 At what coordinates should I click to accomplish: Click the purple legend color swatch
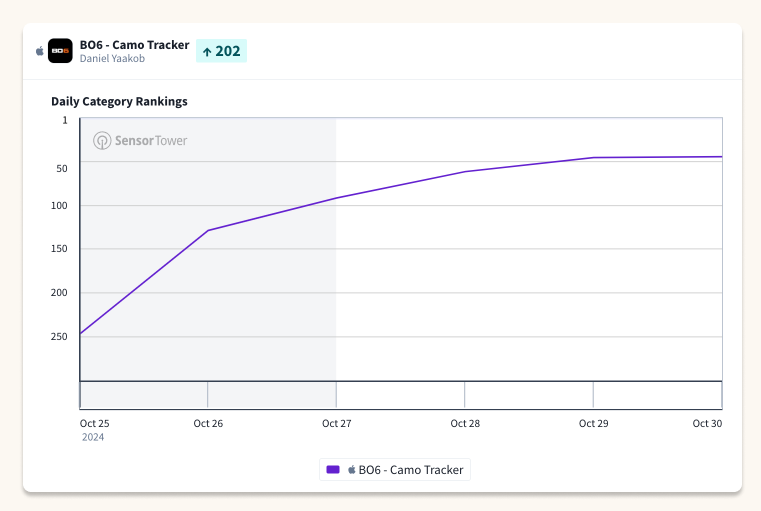[x=333, y=469]
